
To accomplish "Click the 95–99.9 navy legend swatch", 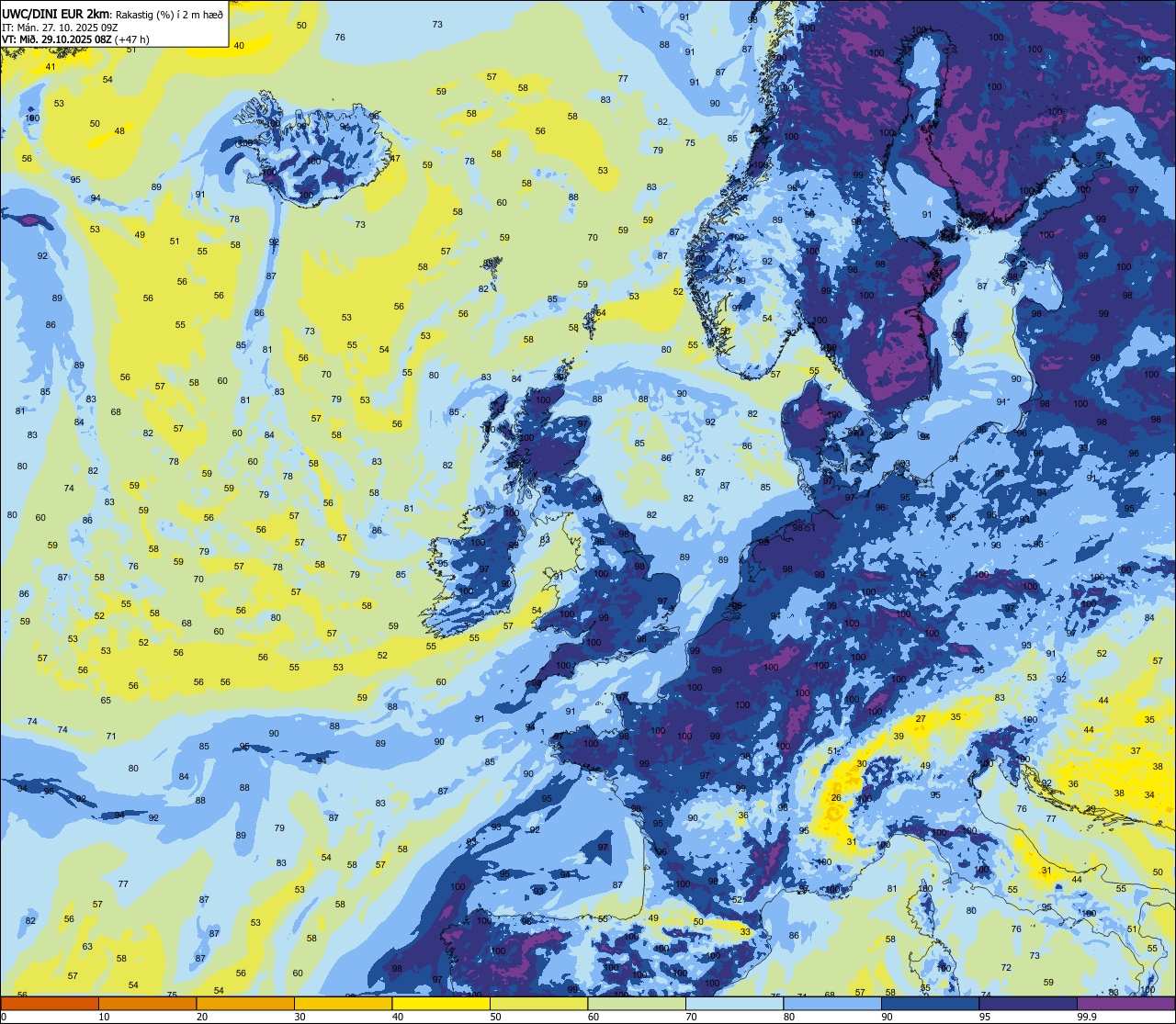I will click(1028, 1004).
